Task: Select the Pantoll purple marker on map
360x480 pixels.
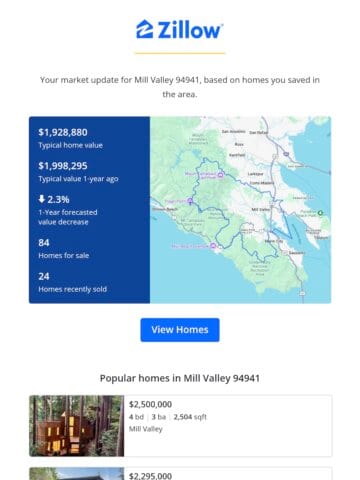Action: tap(190, 201)
